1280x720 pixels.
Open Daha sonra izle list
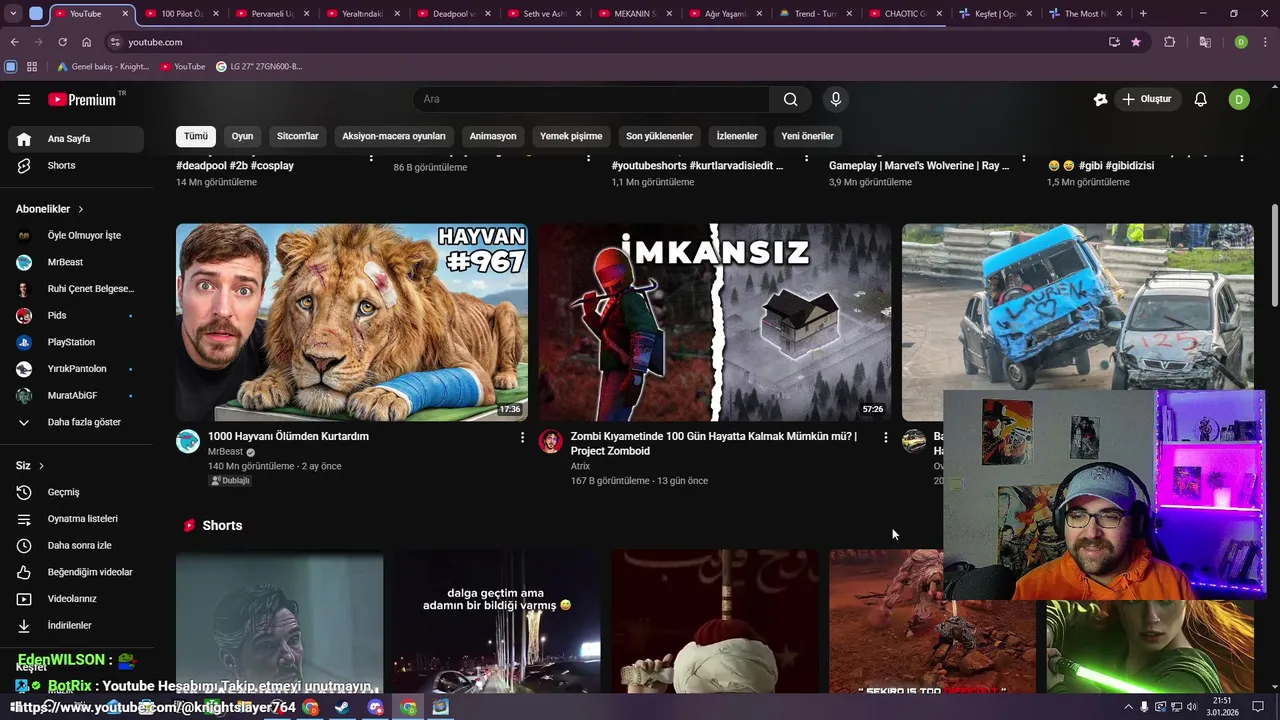(76, 545)
